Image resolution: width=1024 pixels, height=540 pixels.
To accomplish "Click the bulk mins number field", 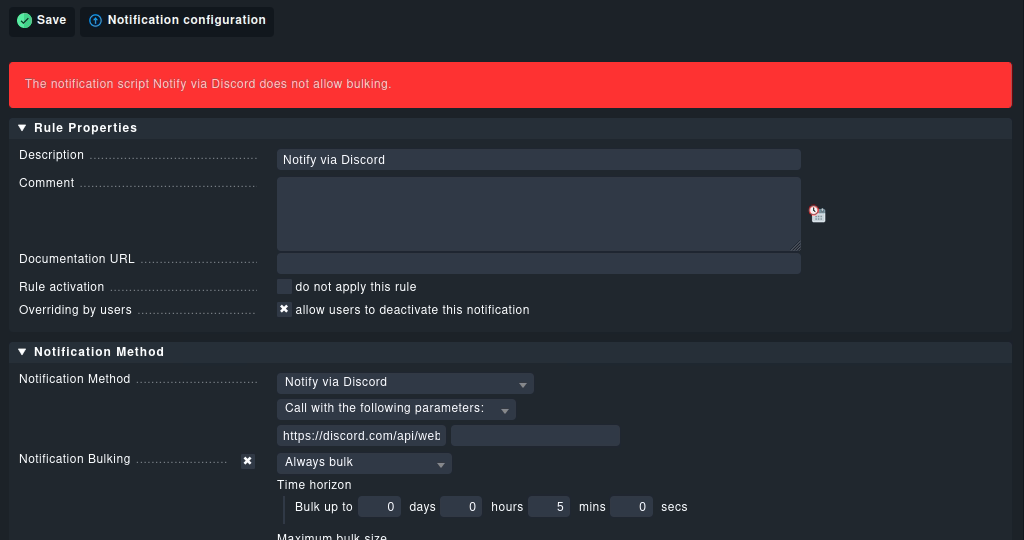I will point(549,507).
